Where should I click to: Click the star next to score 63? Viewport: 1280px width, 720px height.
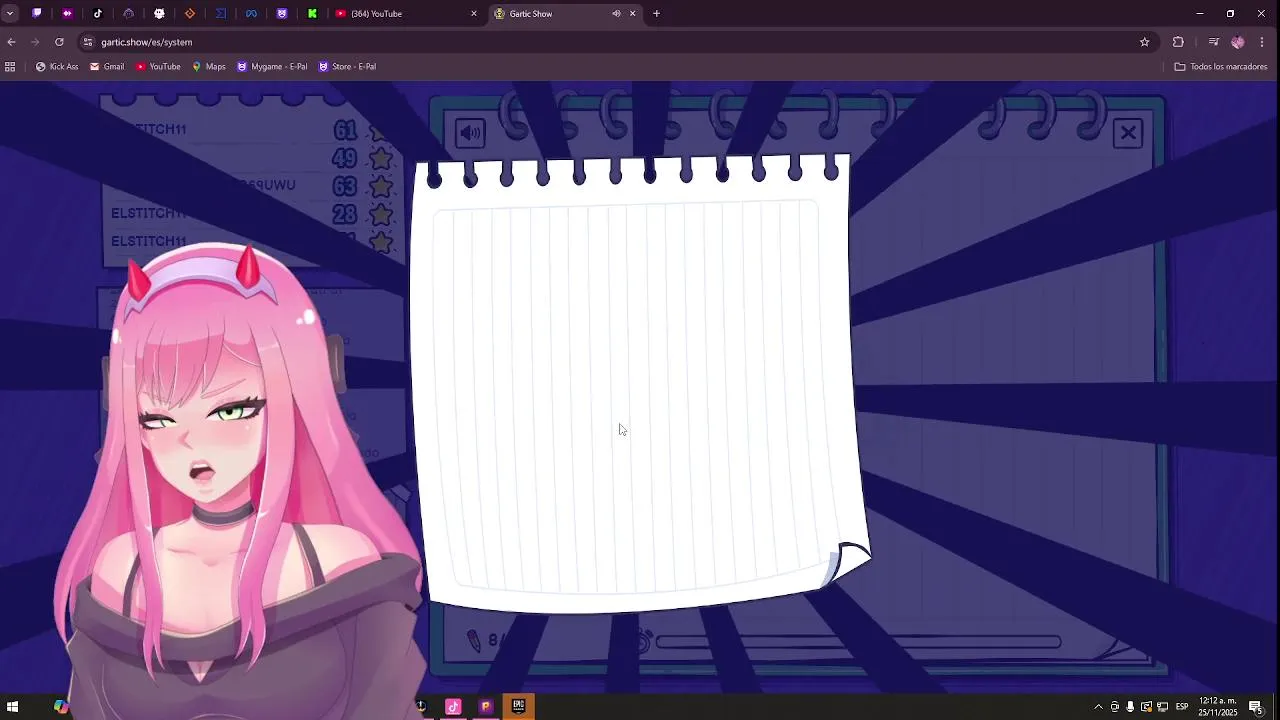[x=381, y=187]
